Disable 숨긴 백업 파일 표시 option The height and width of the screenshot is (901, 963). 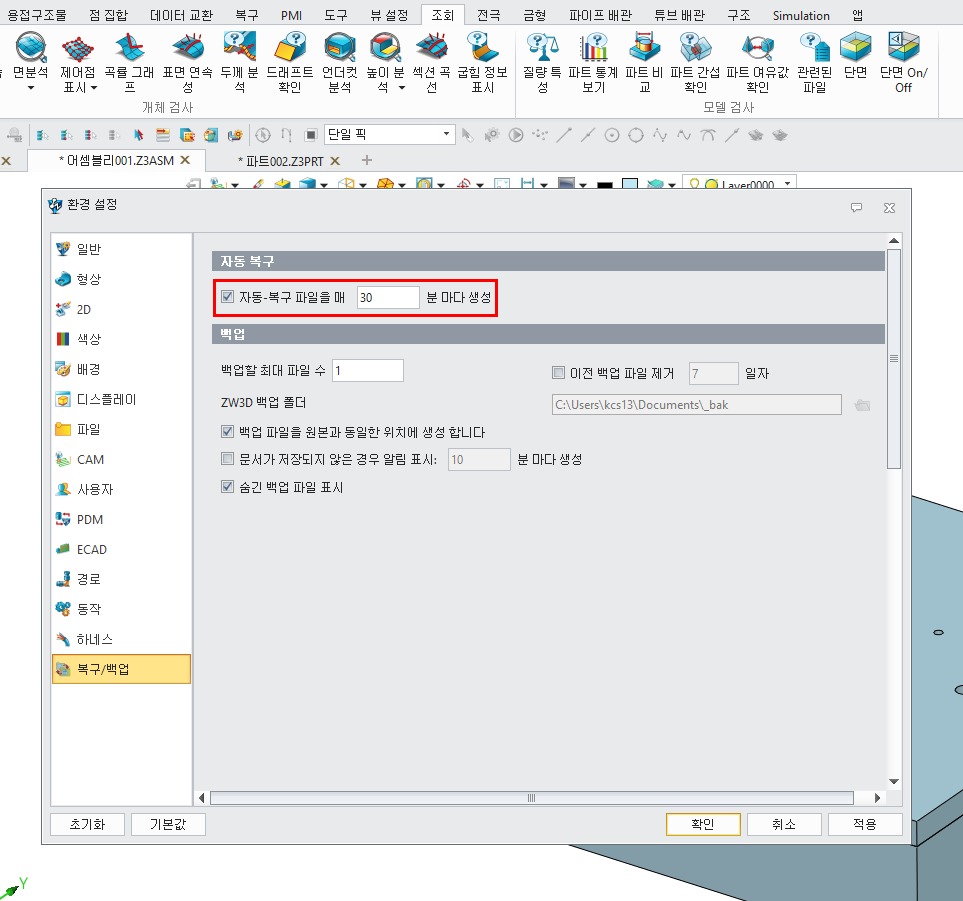[227, 487]
